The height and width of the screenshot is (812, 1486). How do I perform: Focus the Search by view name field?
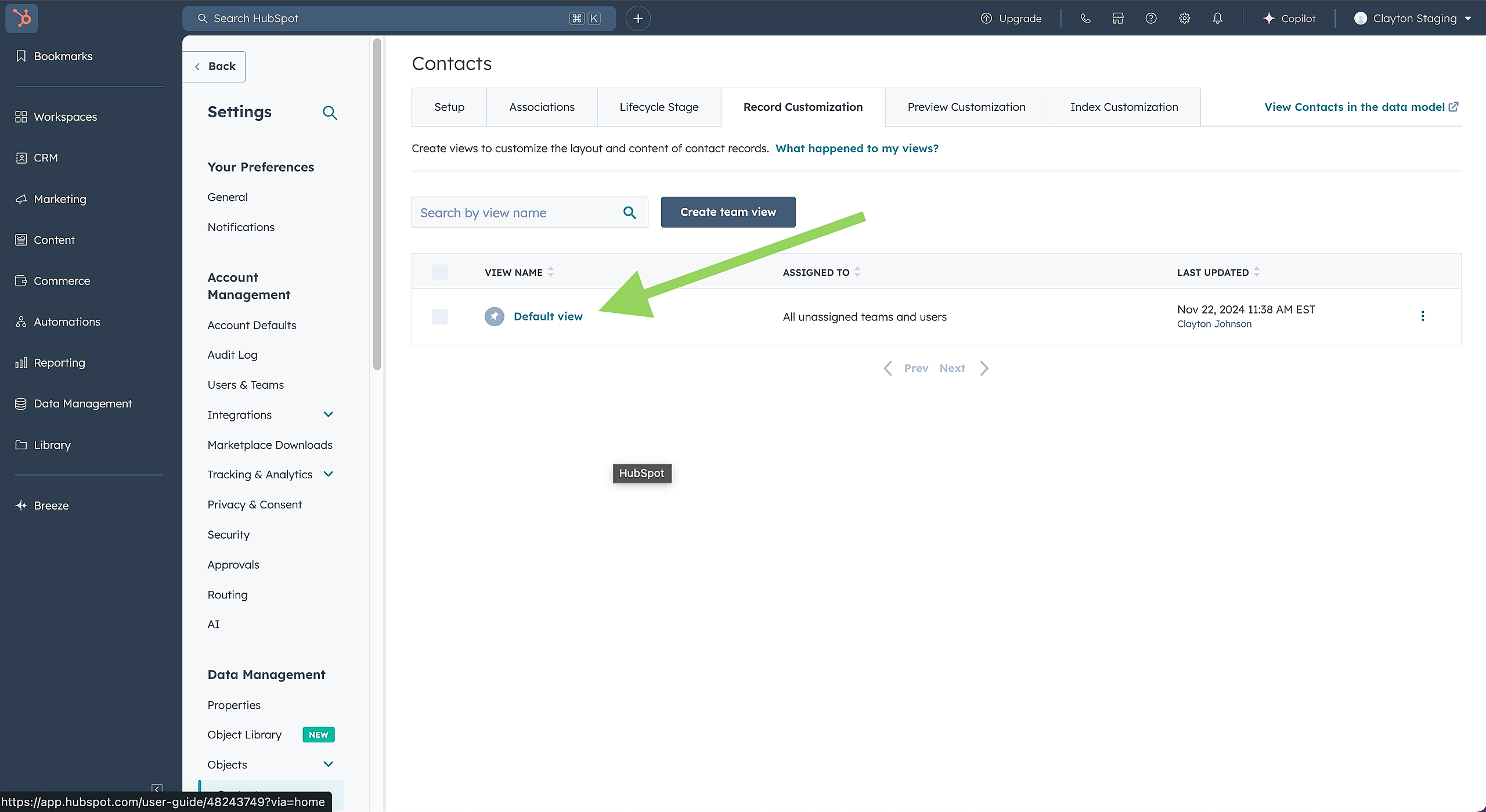pyautogui.click(x=517, y=213)
